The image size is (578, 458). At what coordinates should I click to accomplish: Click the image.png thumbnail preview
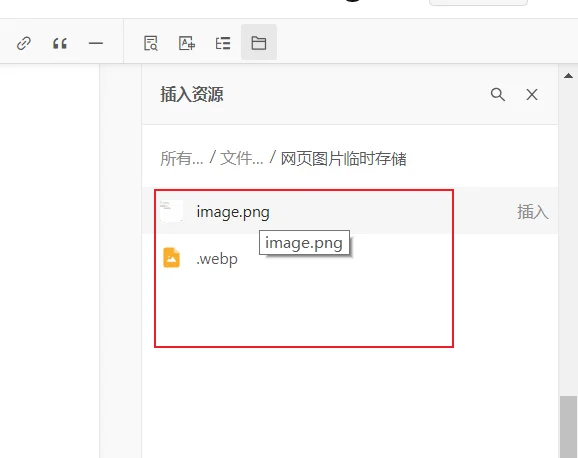click(171, 211)
